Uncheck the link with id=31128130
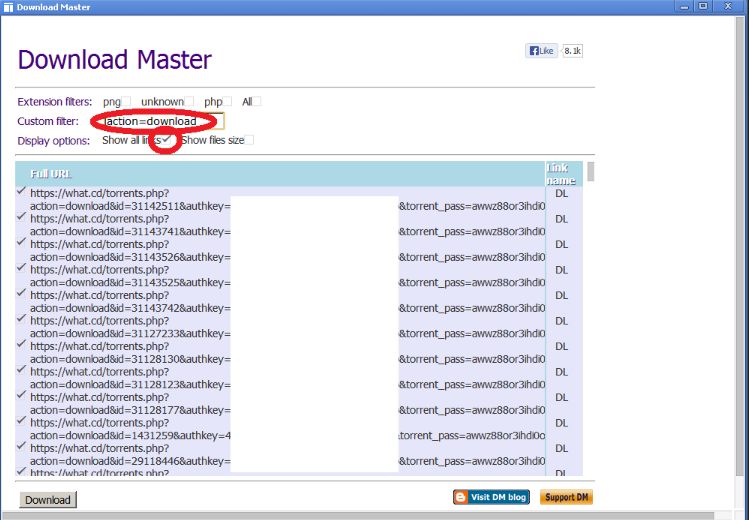The height and width of the screenshot is (520, 749). pyautogui.click(x=21, y=344)
